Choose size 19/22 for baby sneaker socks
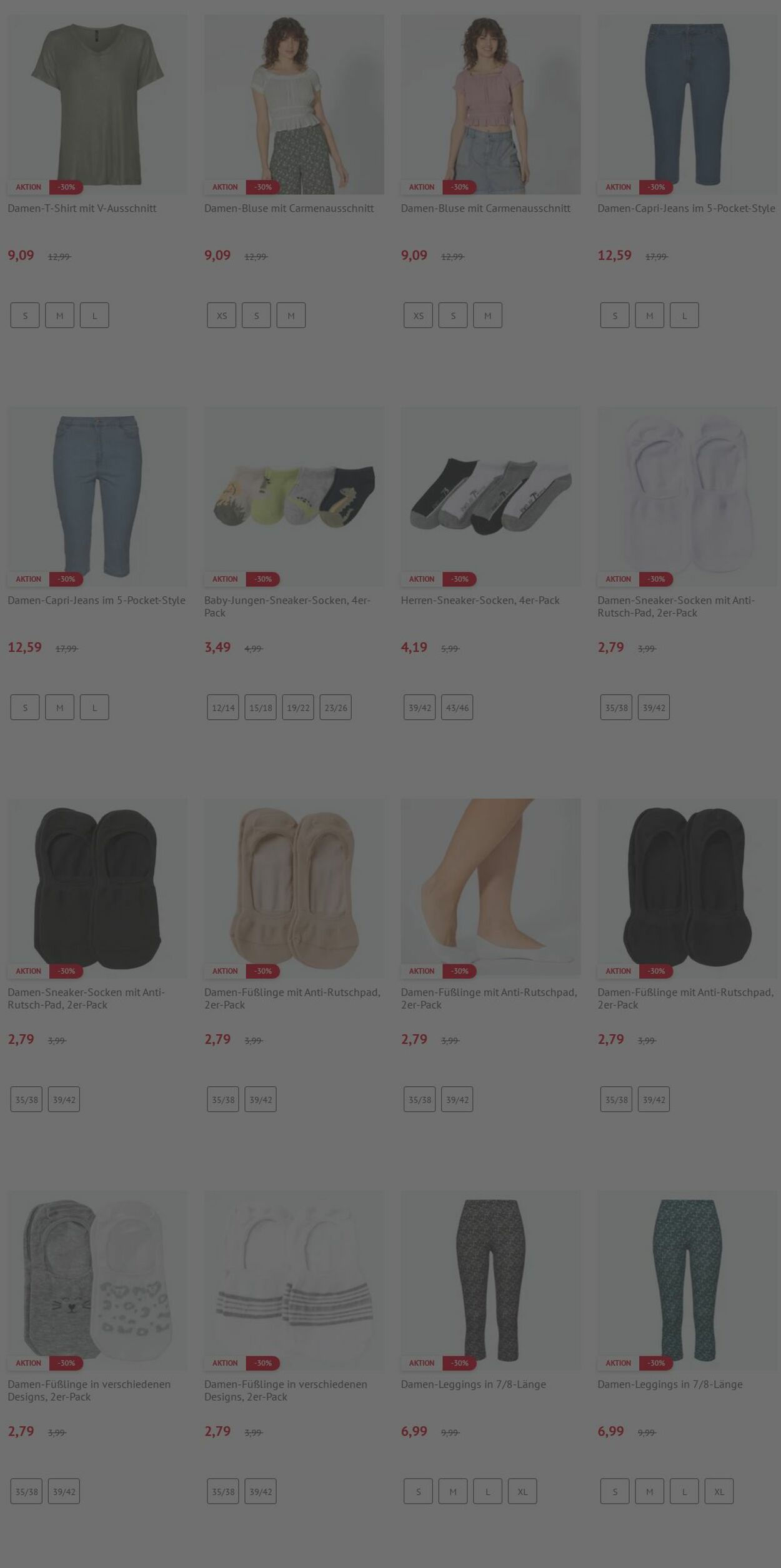This screenshot has width=781, height=1568. (298, 707)
